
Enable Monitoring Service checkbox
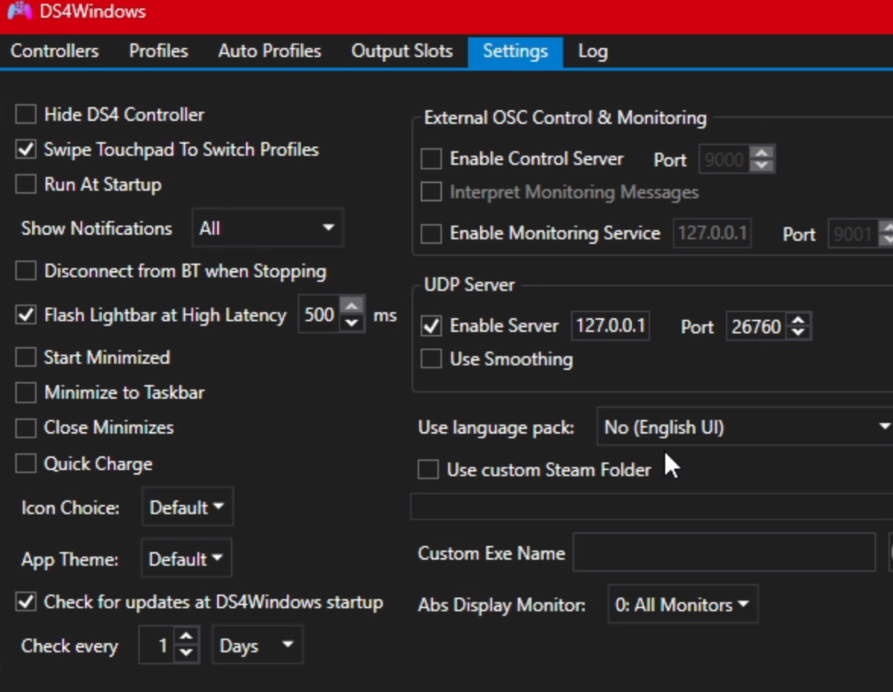click(431, 233)
